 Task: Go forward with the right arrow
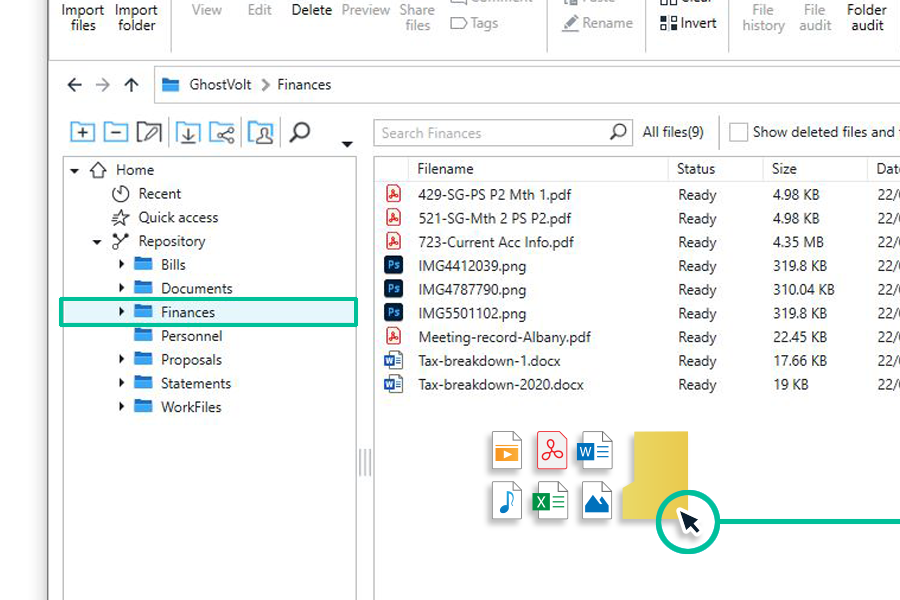[103, 85]
